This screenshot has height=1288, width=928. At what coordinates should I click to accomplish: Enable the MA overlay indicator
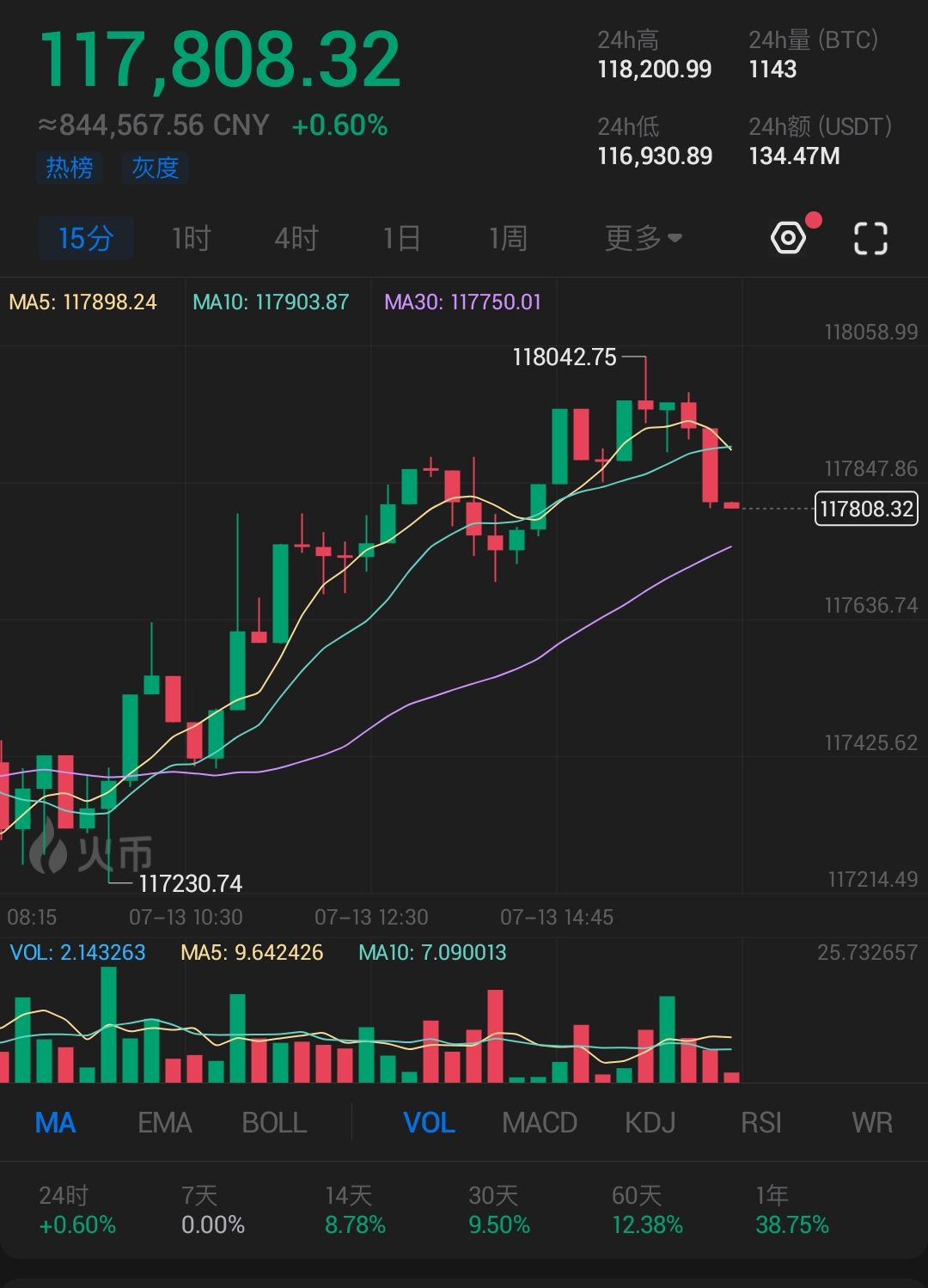[x=55, y=1122]
